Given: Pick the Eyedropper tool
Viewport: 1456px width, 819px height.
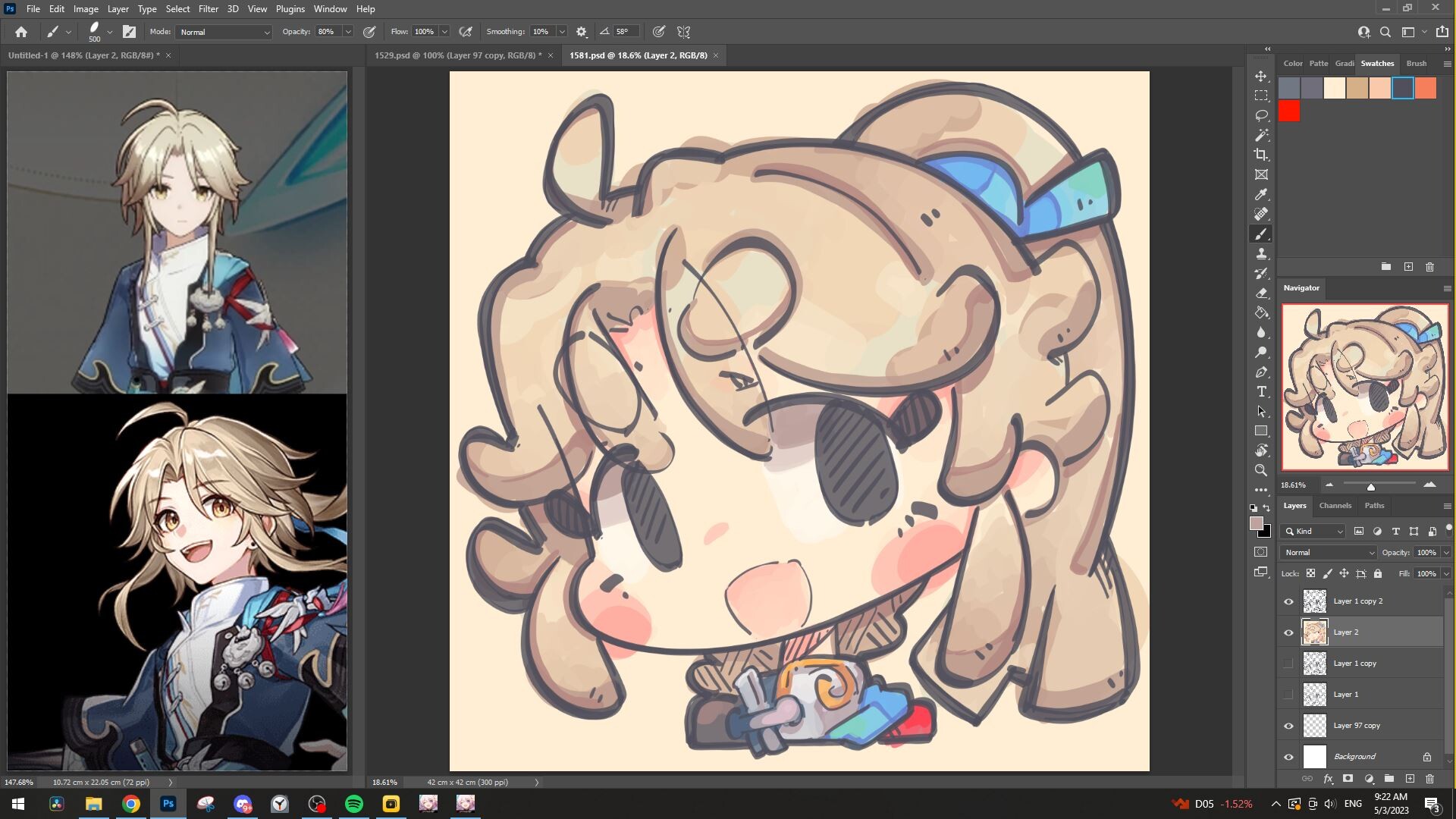Looking at the screenshot, I should click(1261, 194).
